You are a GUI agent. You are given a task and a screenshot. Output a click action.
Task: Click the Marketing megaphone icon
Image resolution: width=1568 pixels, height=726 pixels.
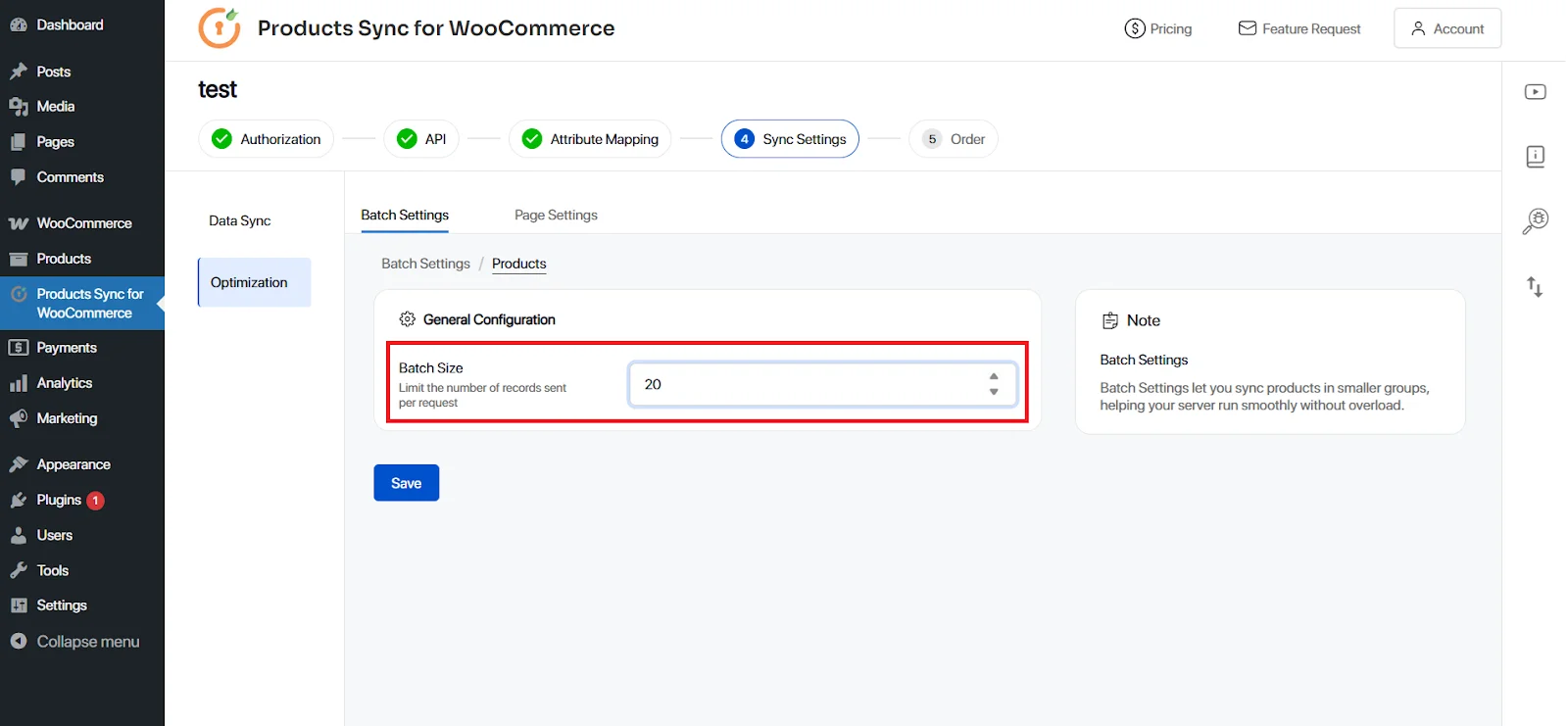(18, 418)
